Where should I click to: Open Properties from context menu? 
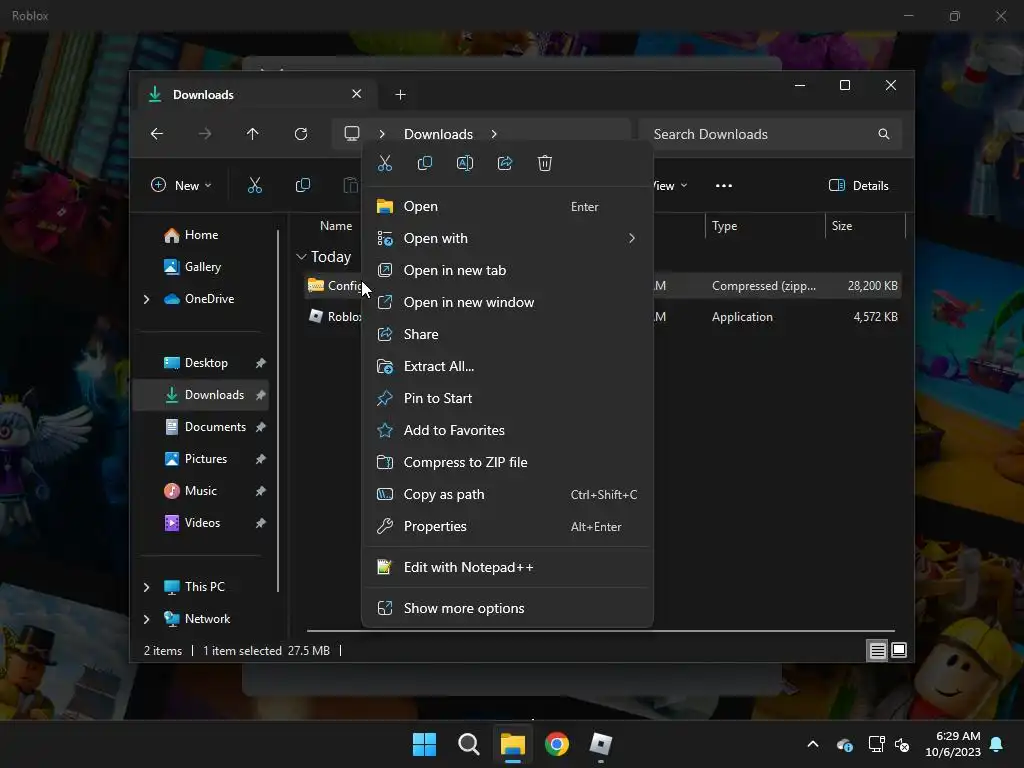click(507, 526)
